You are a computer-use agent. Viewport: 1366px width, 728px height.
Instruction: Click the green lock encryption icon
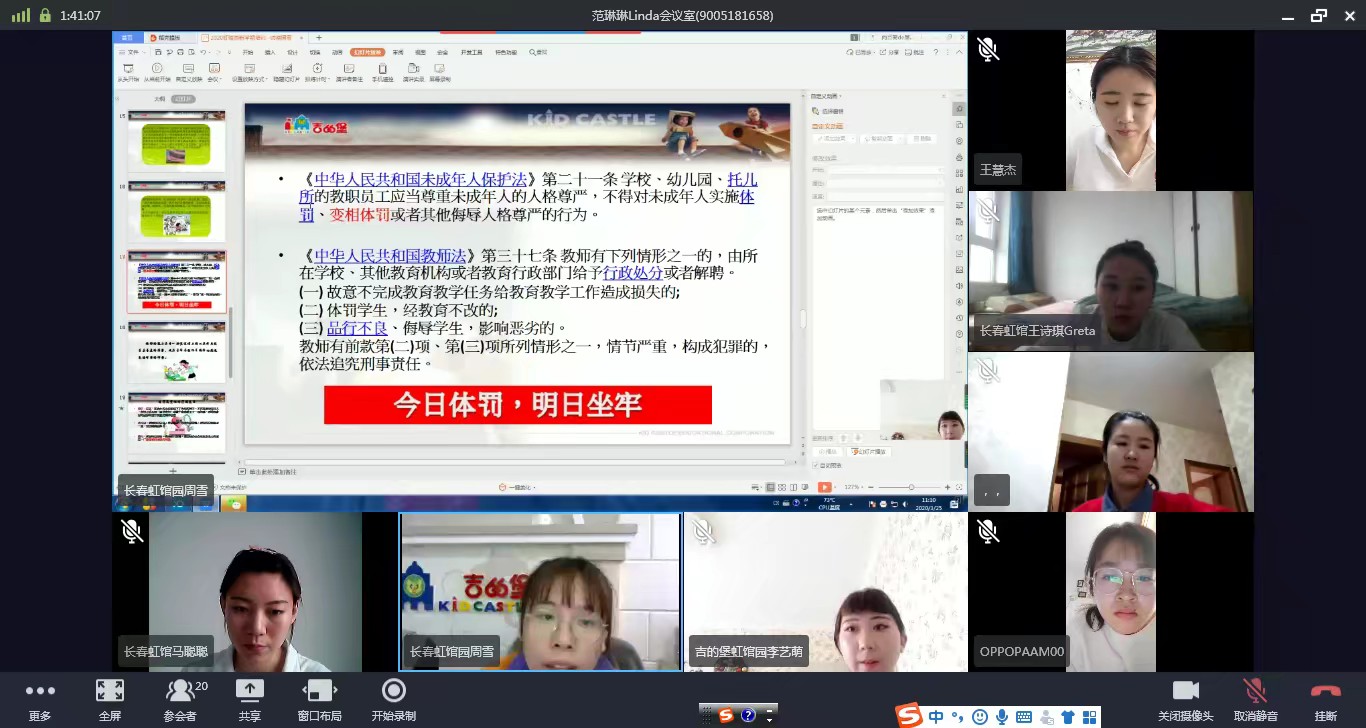[x=45, y=15]
